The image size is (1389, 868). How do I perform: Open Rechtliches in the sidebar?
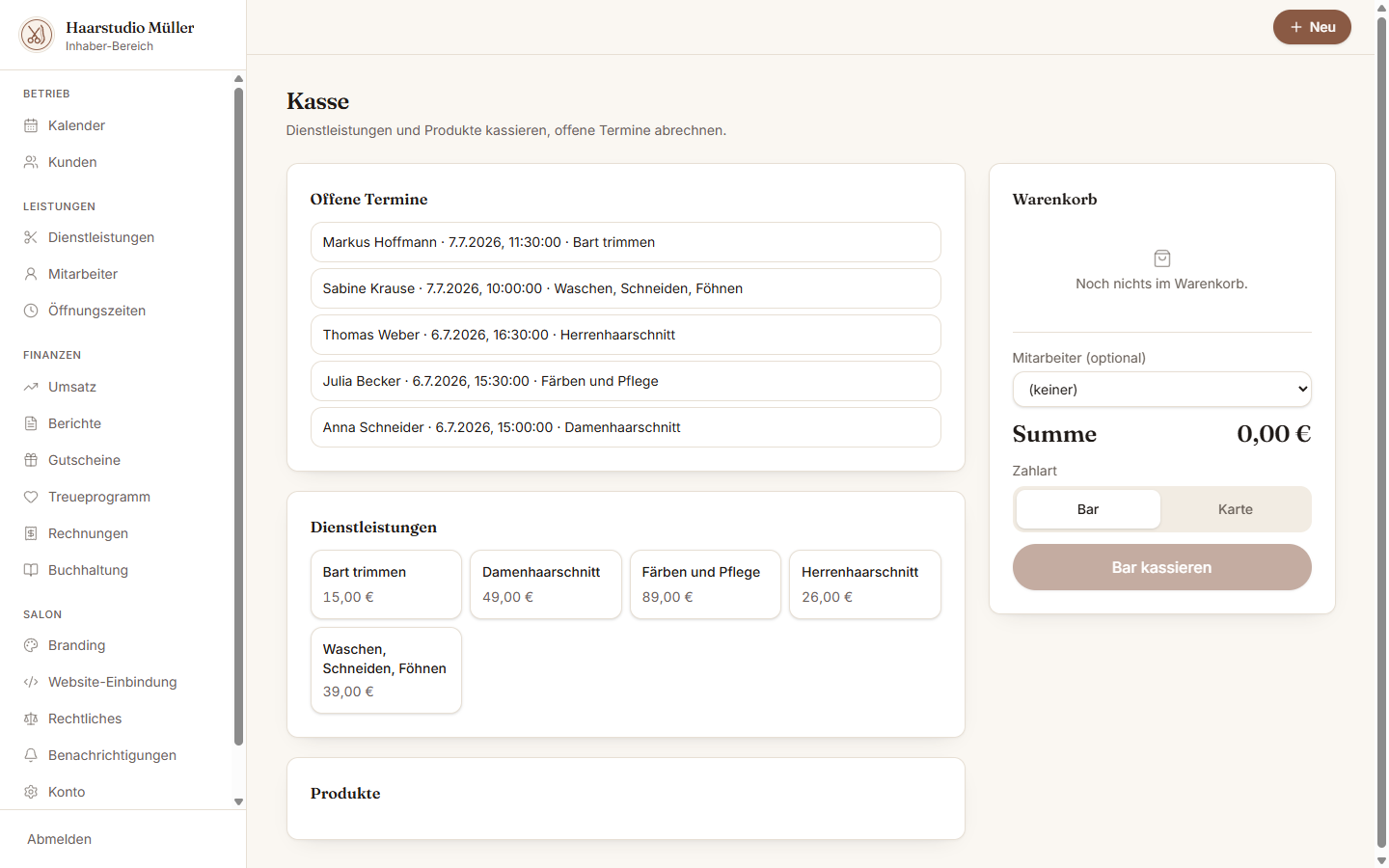[116, 719]
